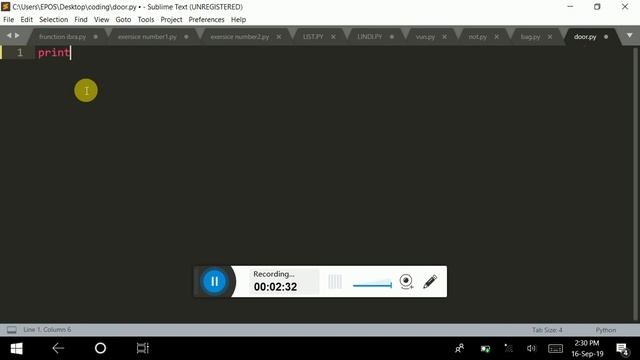Open the touch keyboard icon
The height and width of the screenshot is (360, 640).
[555, 349]
